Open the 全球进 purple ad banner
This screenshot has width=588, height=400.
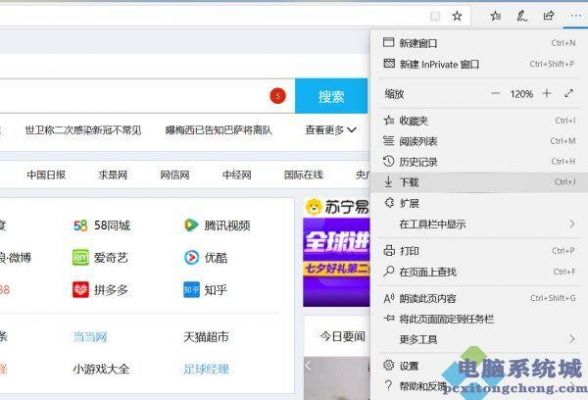pyautogui.click(x=336, y=262)
